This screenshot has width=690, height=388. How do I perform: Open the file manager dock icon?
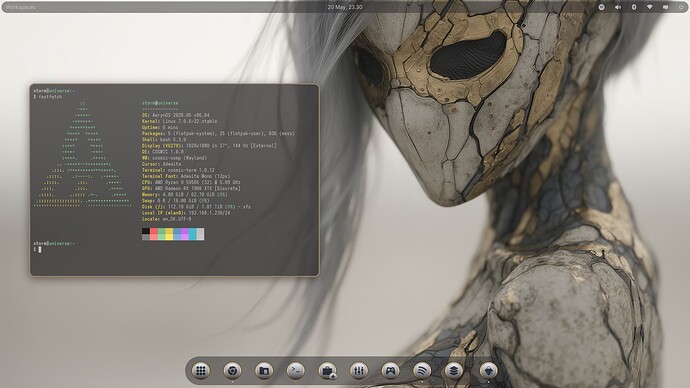pyautogui.click(x=264, y=371)
